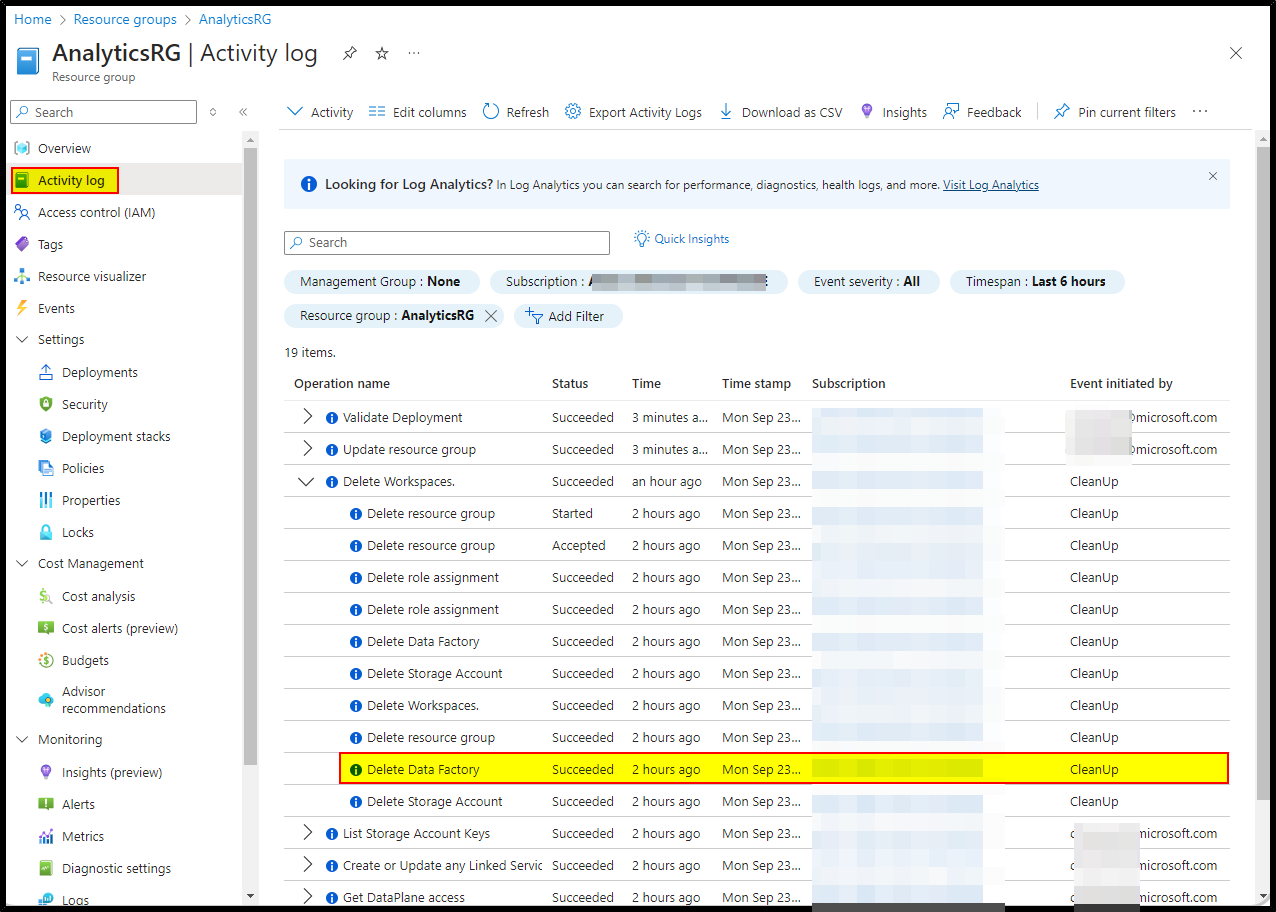
Task: Expand the List Storage Account Keys row
Action: tap(307, 833)
